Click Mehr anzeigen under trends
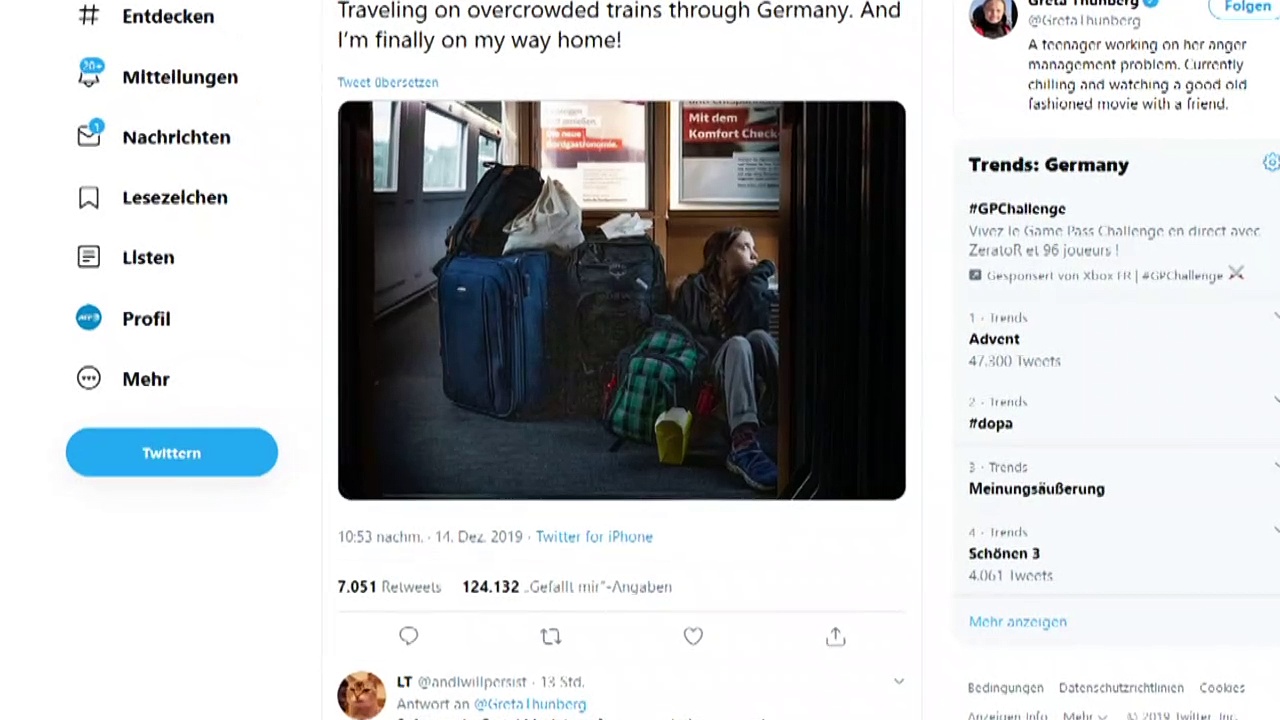1280x720 pixels. [1017, 621]
